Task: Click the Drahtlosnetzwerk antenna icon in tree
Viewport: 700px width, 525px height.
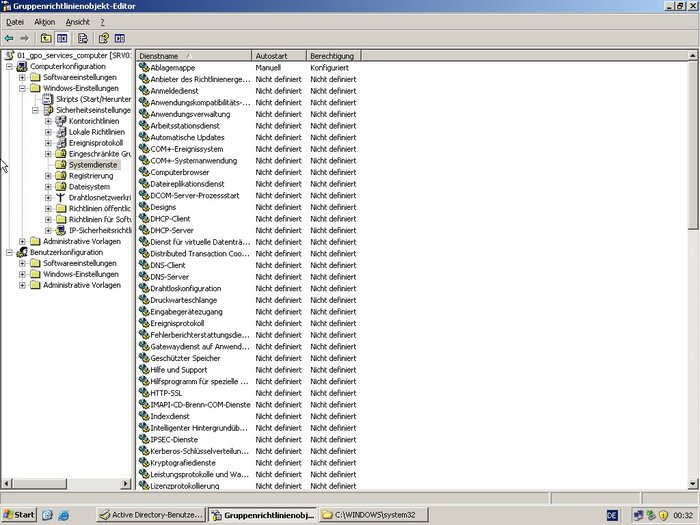Action: coord(61,197)
